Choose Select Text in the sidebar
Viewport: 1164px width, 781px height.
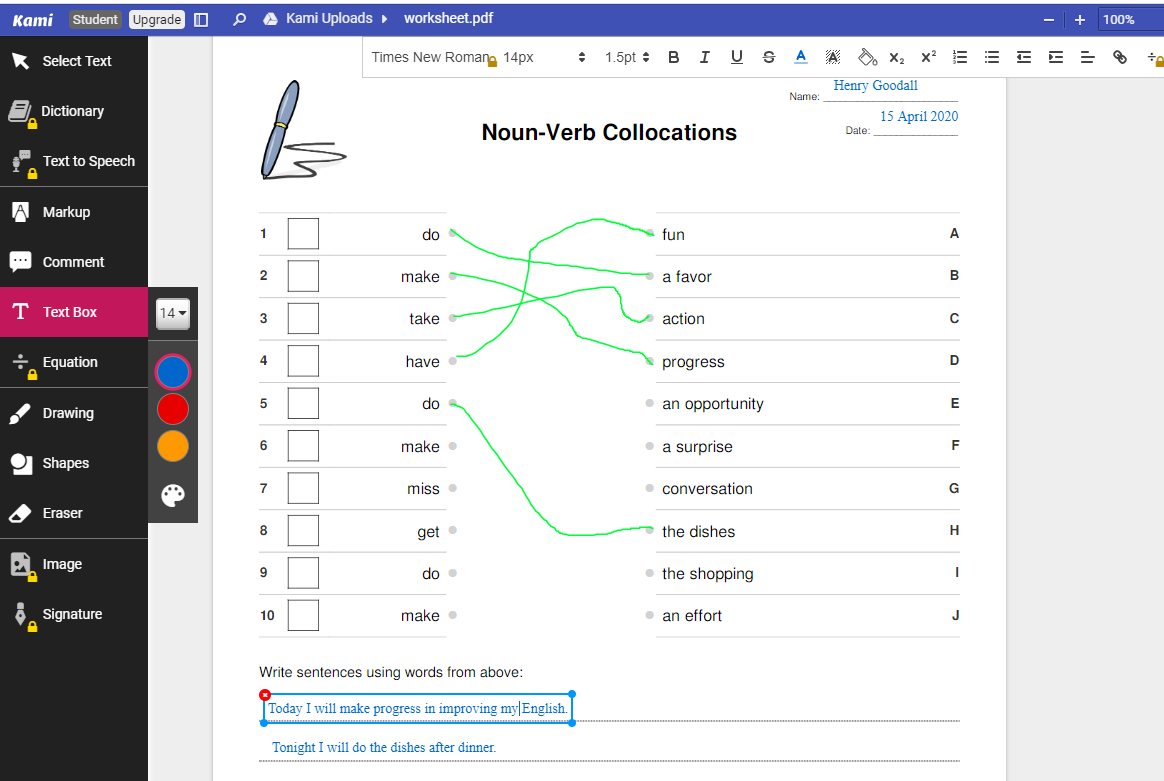[73, 61]
